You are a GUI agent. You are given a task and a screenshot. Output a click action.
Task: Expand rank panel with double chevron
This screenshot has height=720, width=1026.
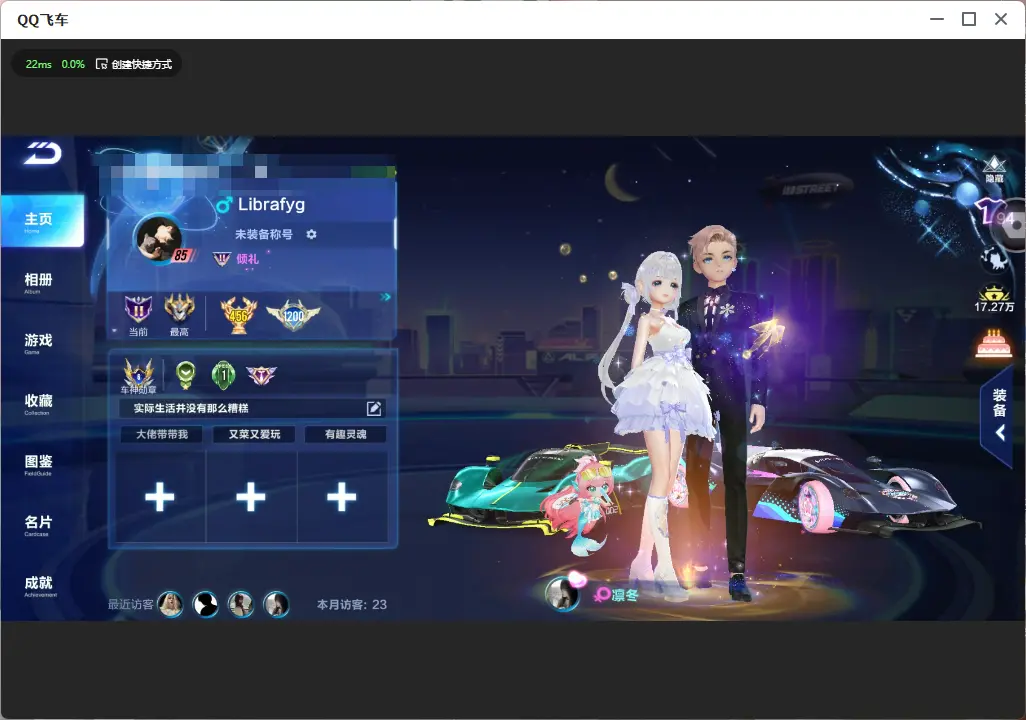385,297
